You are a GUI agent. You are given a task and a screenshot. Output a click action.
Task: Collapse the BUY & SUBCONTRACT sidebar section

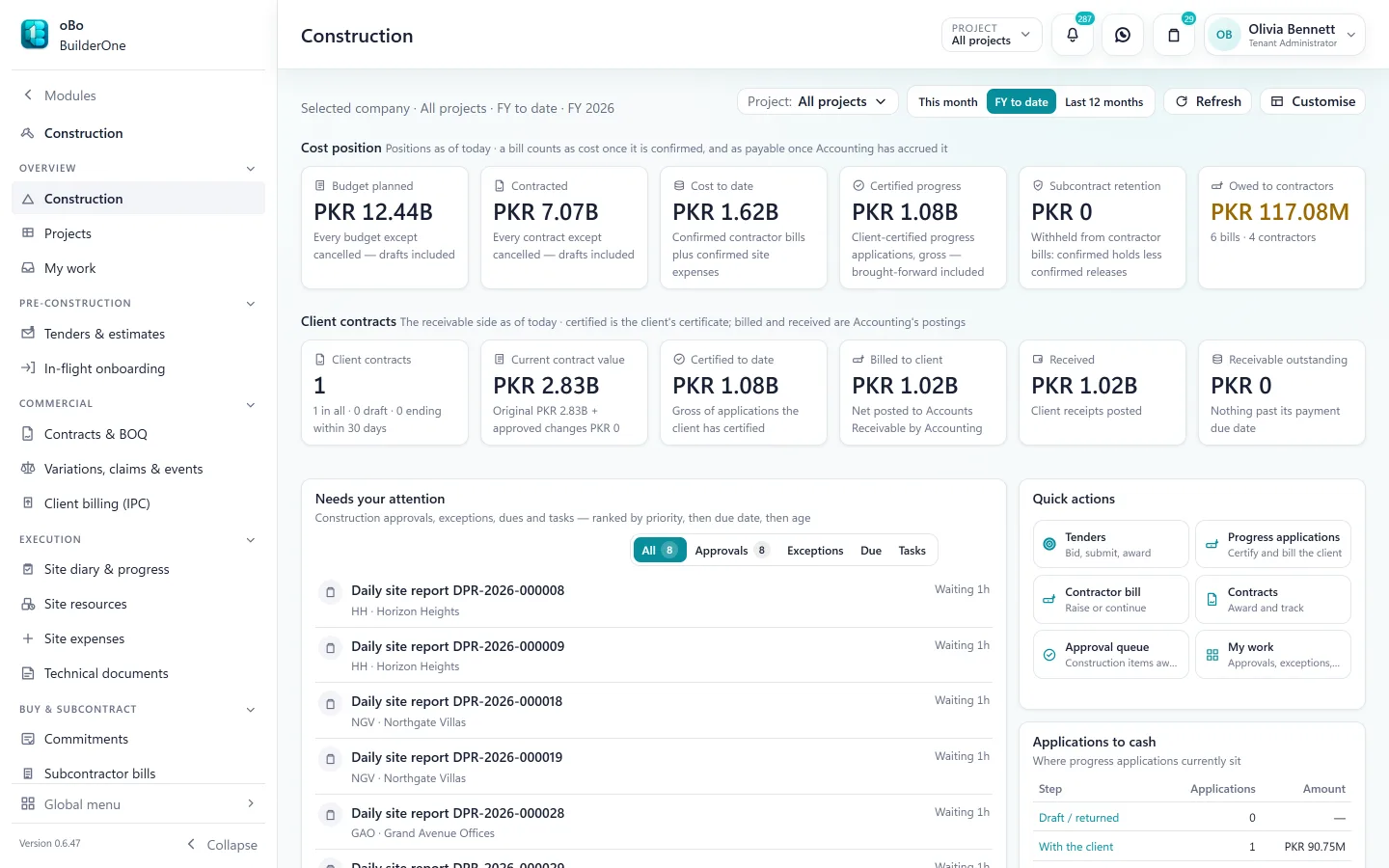(x=251, y=710)
